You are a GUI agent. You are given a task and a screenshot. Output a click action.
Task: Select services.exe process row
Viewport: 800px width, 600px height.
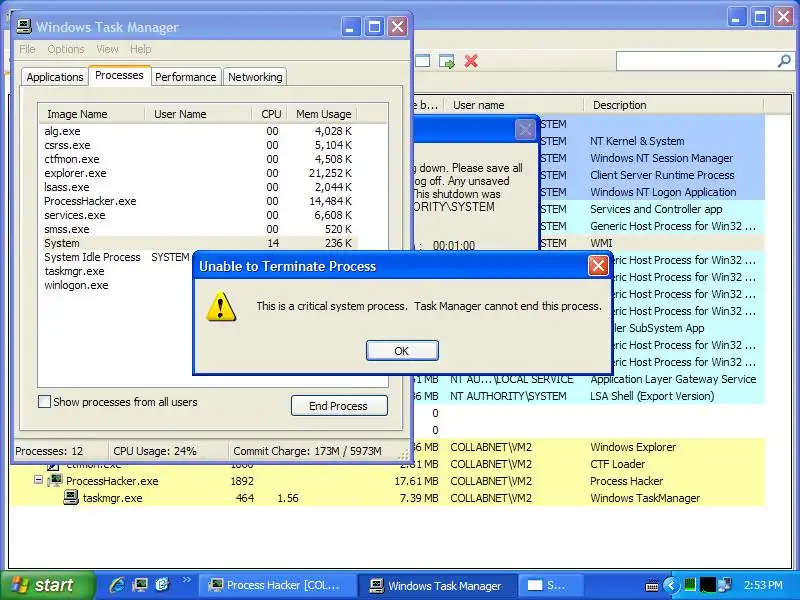click(x=198, y=215)
